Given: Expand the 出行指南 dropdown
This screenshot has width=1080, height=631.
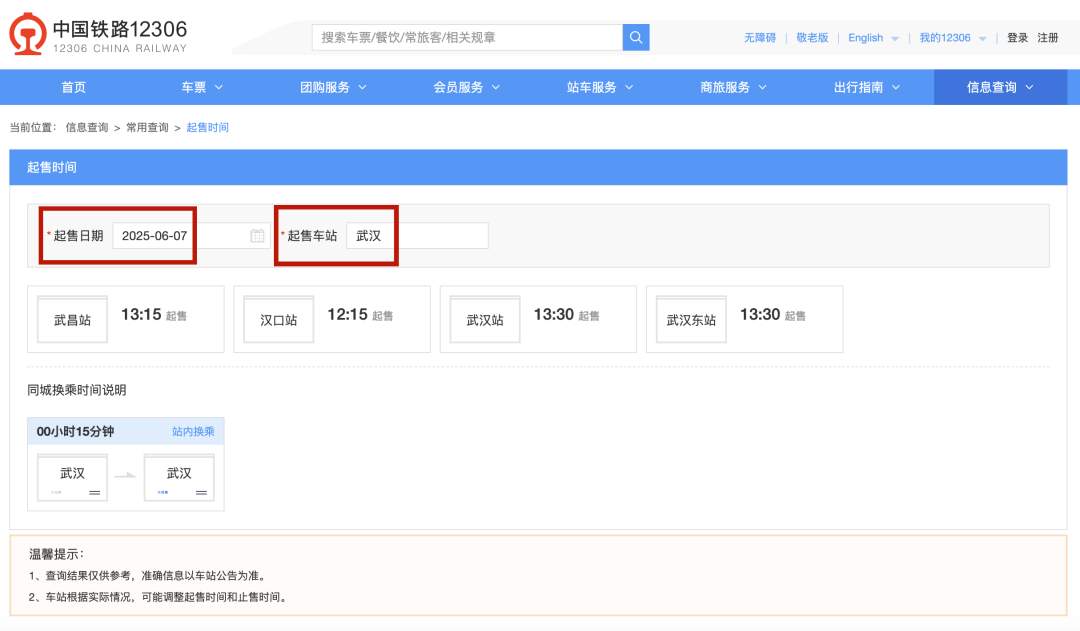Looking at the screenshot, I should point(866,87).
